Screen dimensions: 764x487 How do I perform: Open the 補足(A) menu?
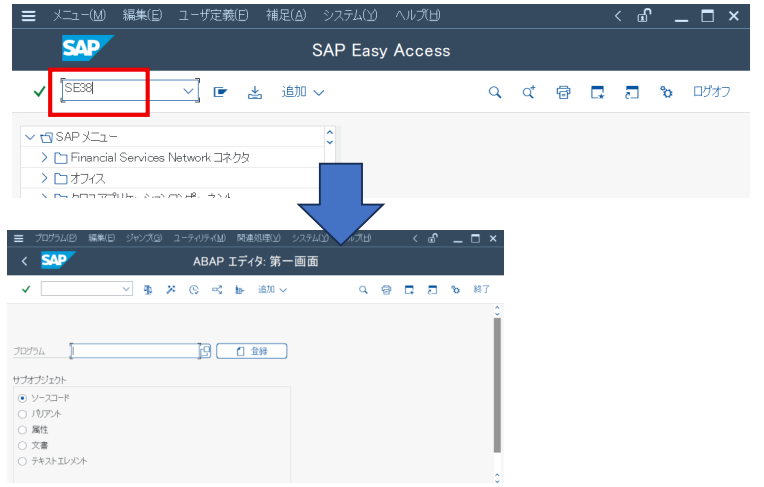point(286,16)
